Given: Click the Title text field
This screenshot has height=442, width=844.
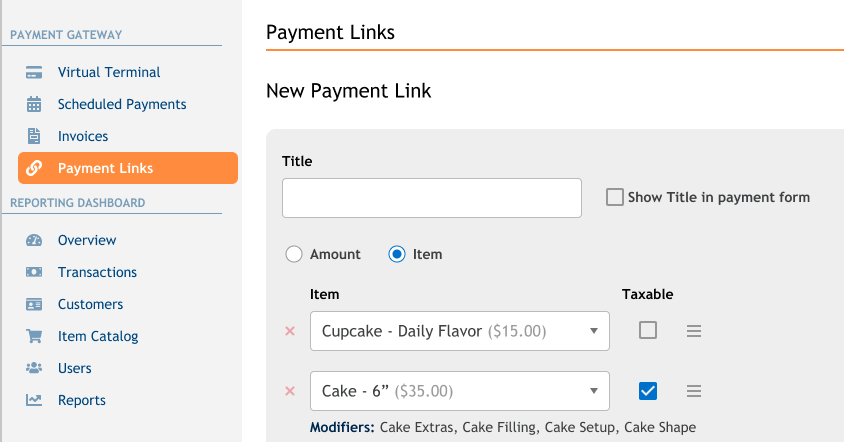Looking at the screenshot, I should point(432,198).
